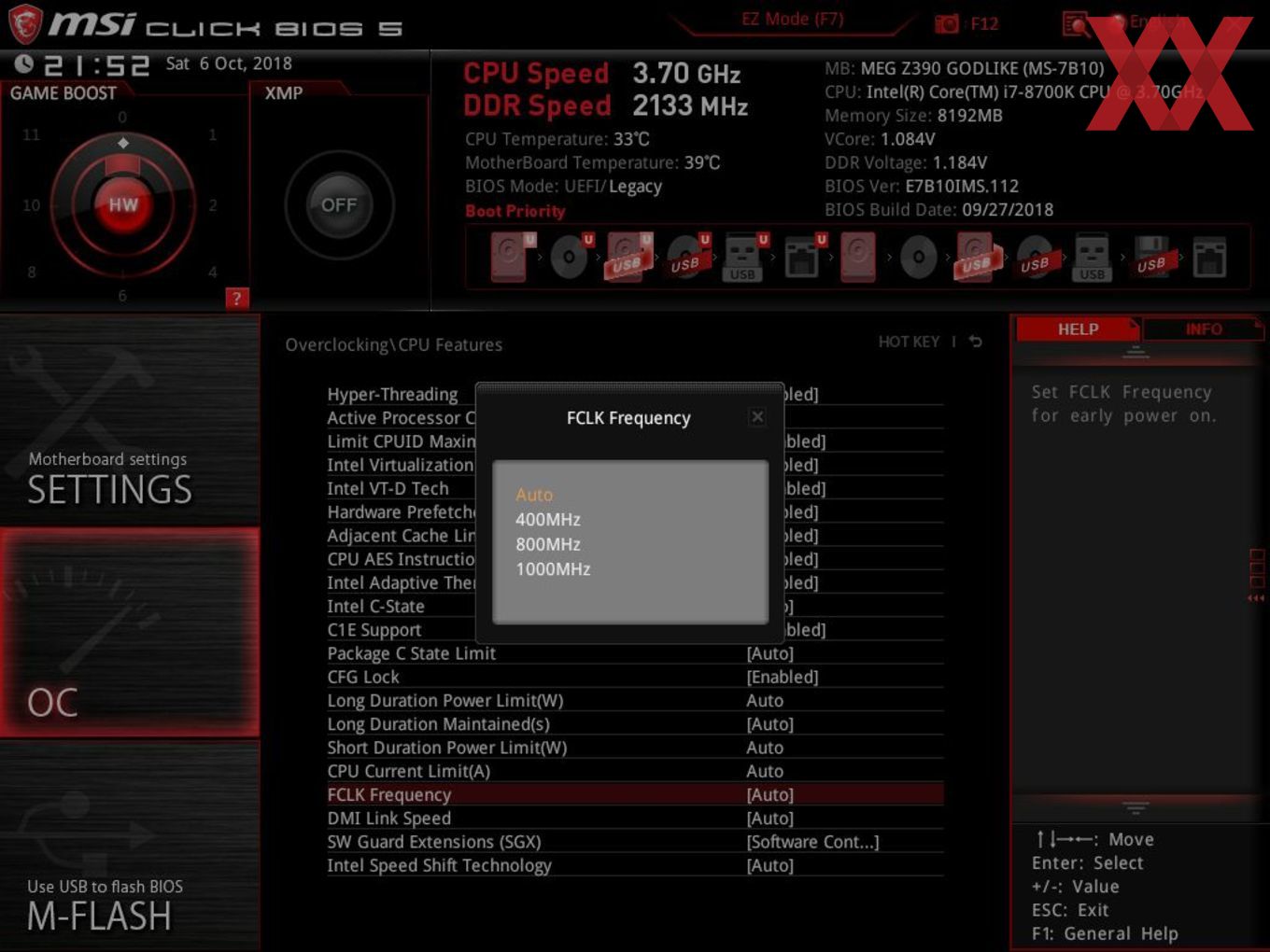Open Package C State Limit value [Auto]

tap(770, 653)
